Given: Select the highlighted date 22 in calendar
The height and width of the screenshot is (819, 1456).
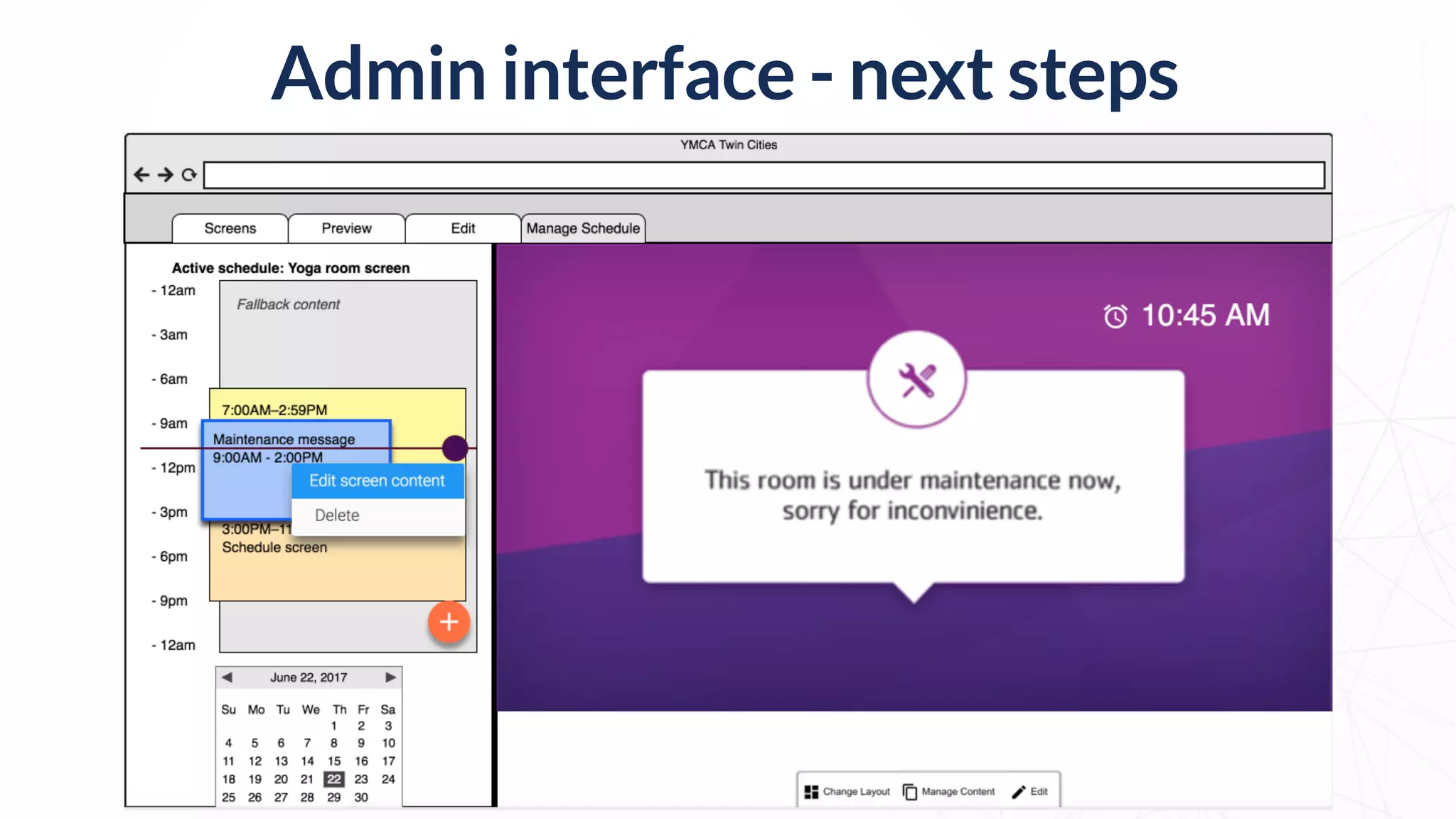Looking at the screenshot, I should pyautogui.click(x=334, y=779).
